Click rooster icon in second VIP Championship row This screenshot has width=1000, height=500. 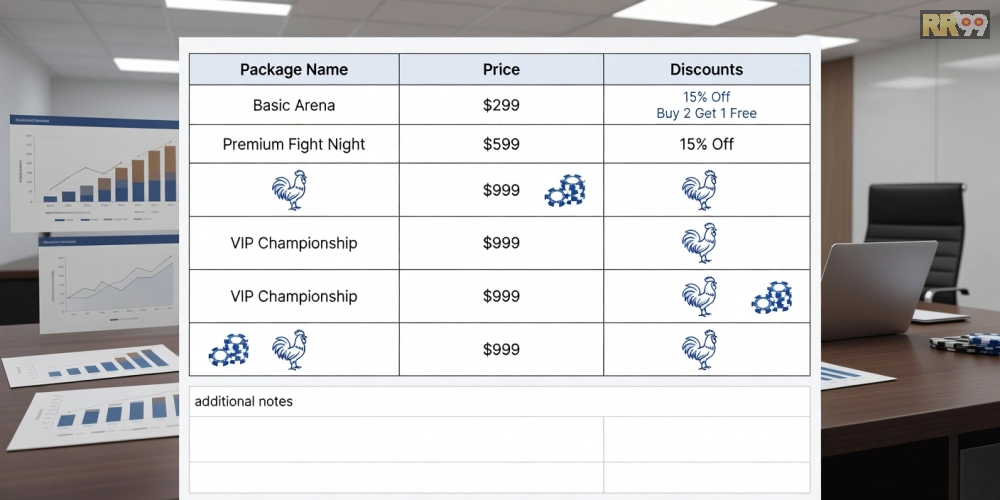(x=699, y=297)
